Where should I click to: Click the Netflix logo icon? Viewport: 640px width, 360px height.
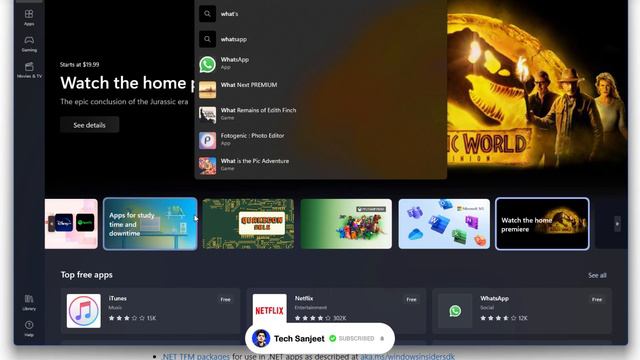pyautogui.click(x=269, y=311)
